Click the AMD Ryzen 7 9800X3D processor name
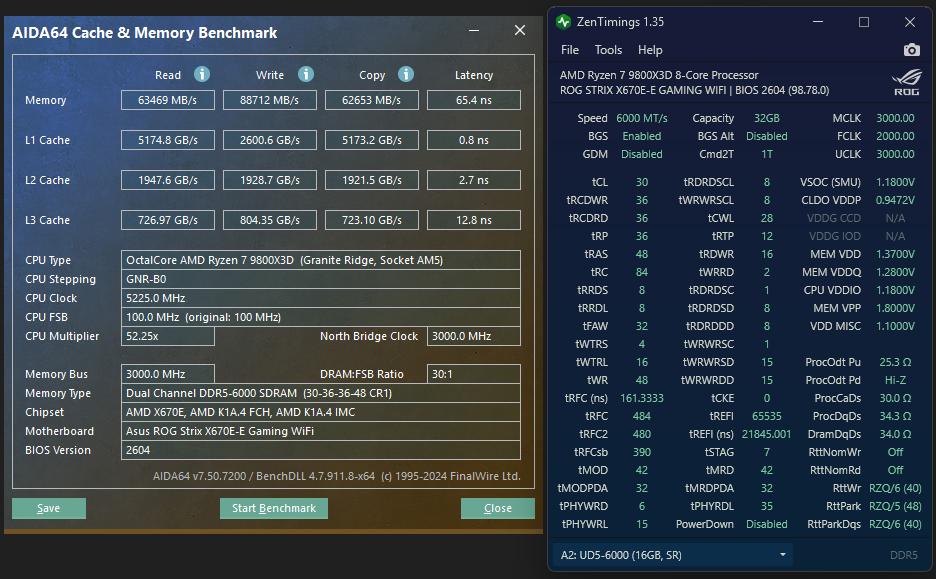The image size is (936, 579). [659, 75]
